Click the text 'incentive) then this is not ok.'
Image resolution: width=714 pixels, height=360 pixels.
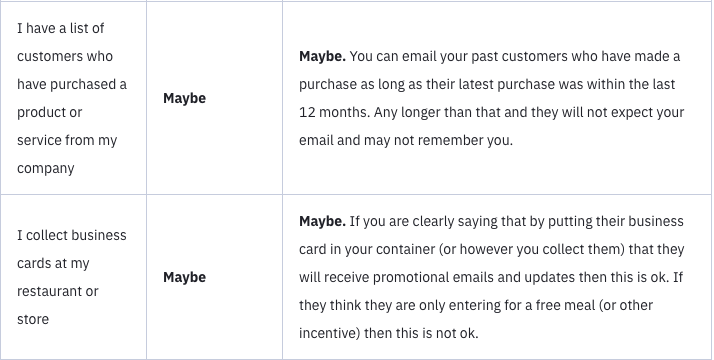388,333
